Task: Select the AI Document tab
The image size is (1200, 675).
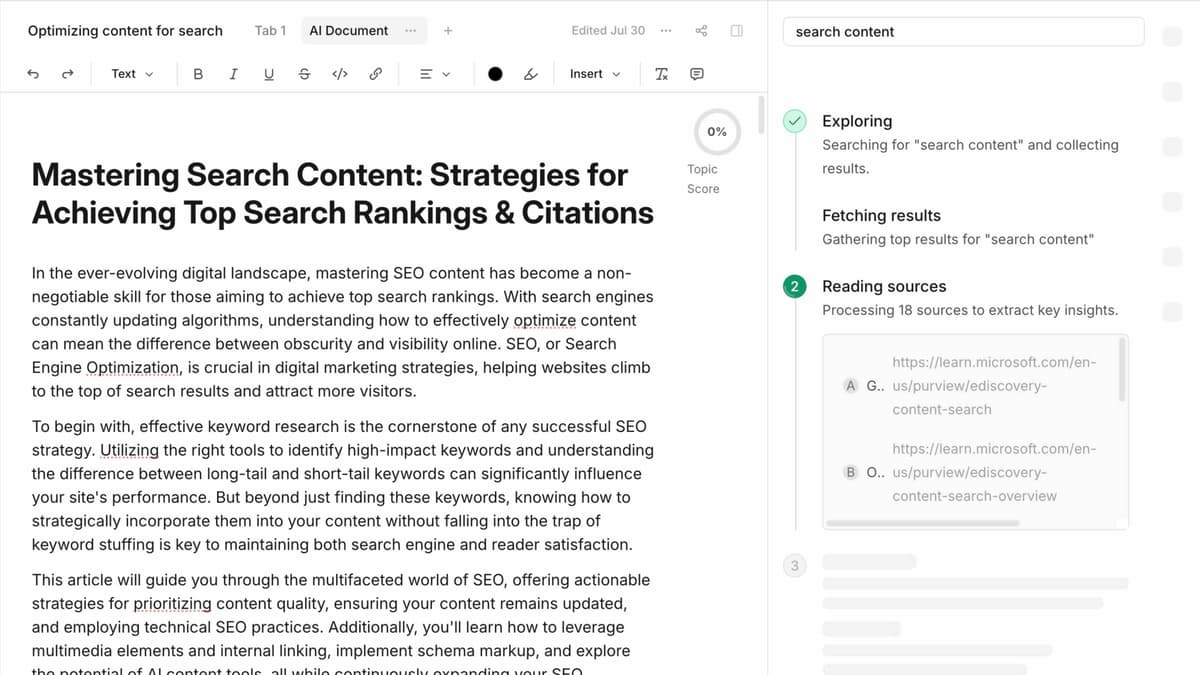Action: [349, 31]
